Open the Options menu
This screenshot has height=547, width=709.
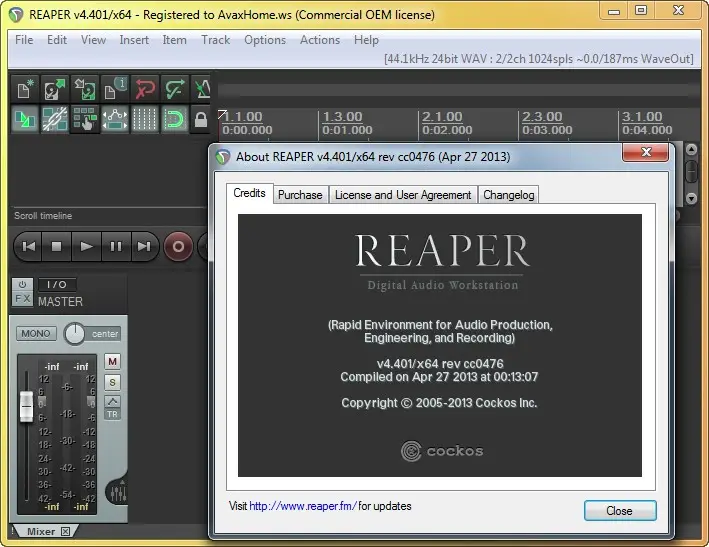(x=265, y=40)
